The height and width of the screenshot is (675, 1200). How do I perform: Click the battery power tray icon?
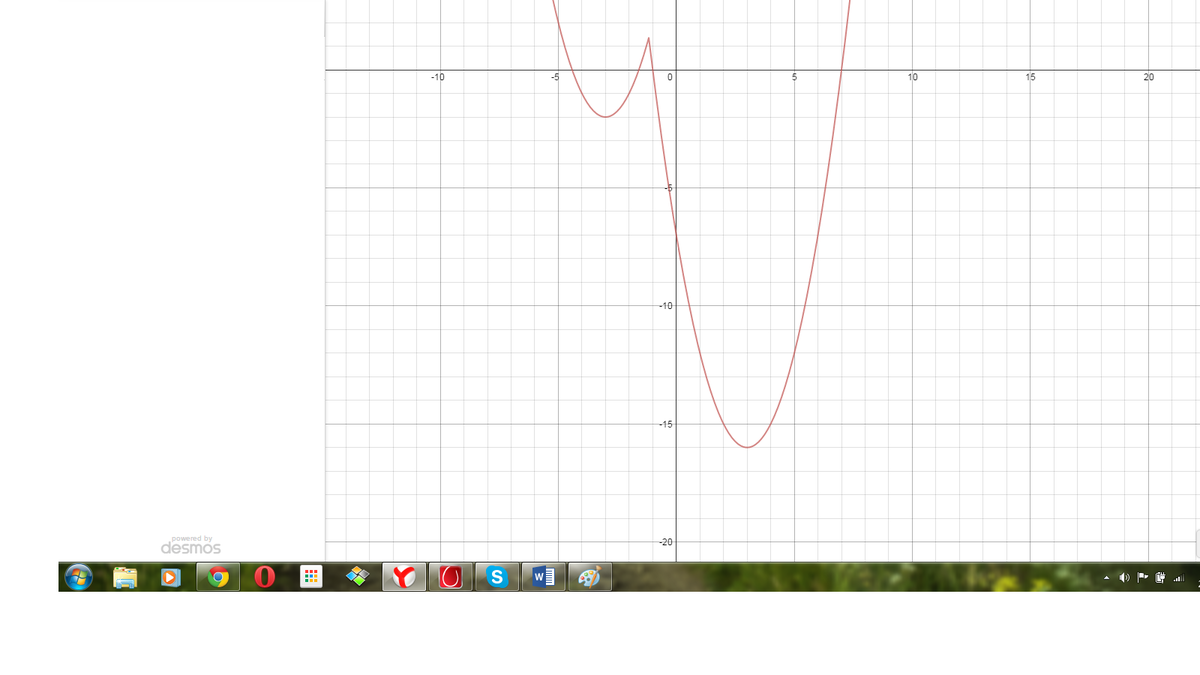coord(1161,577)
